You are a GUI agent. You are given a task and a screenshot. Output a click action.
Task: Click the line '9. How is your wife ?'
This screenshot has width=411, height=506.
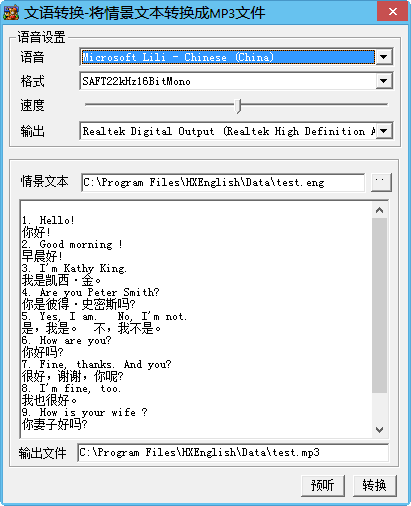(84, 412)
